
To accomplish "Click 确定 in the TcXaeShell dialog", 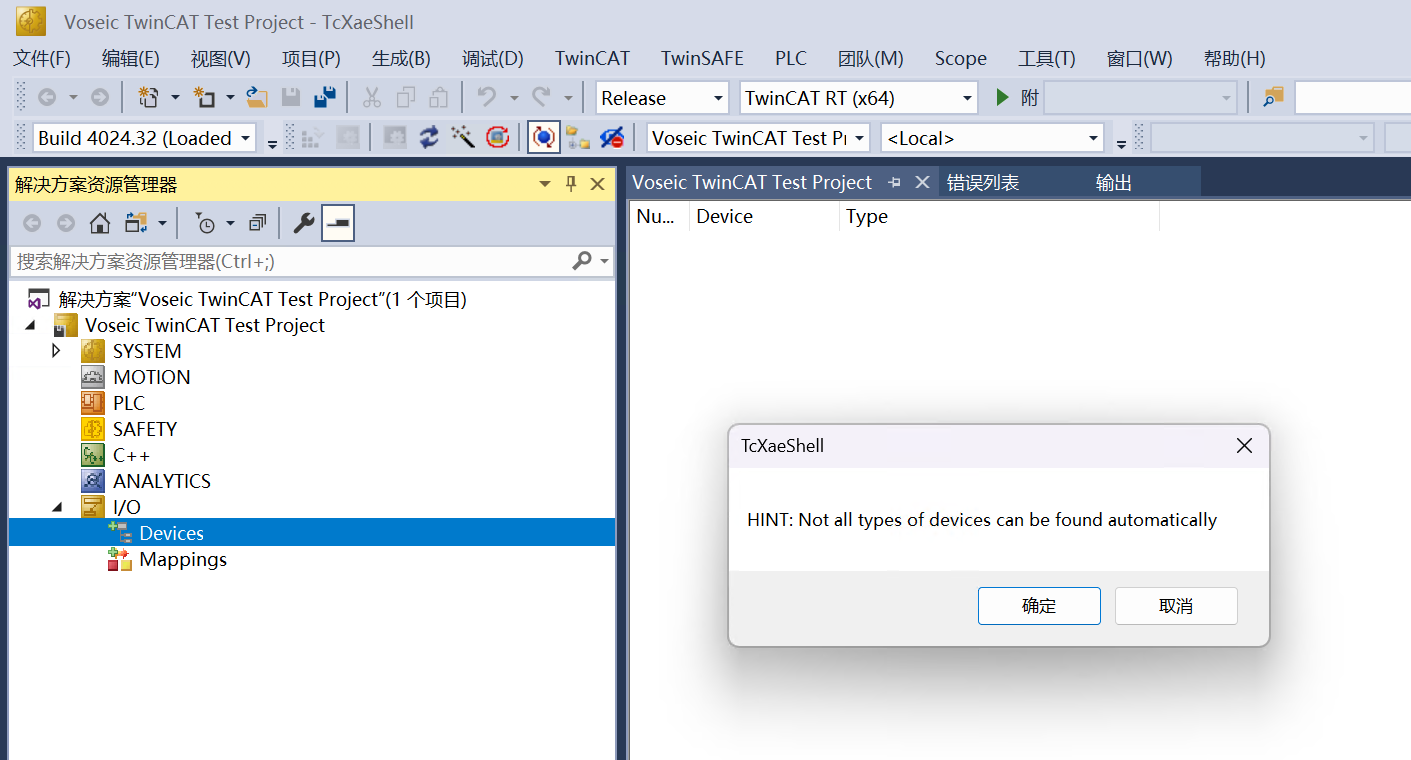I will tap(1039, 606).
